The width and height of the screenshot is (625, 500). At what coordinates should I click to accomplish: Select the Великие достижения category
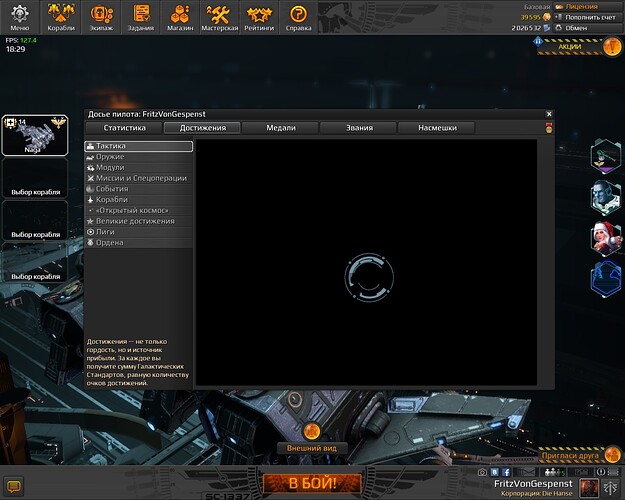click(139, 221)
